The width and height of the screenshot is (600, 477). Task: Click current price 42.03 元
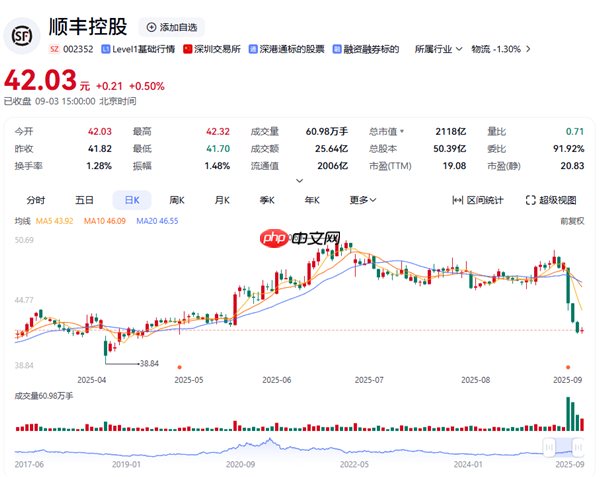[47, 80]
